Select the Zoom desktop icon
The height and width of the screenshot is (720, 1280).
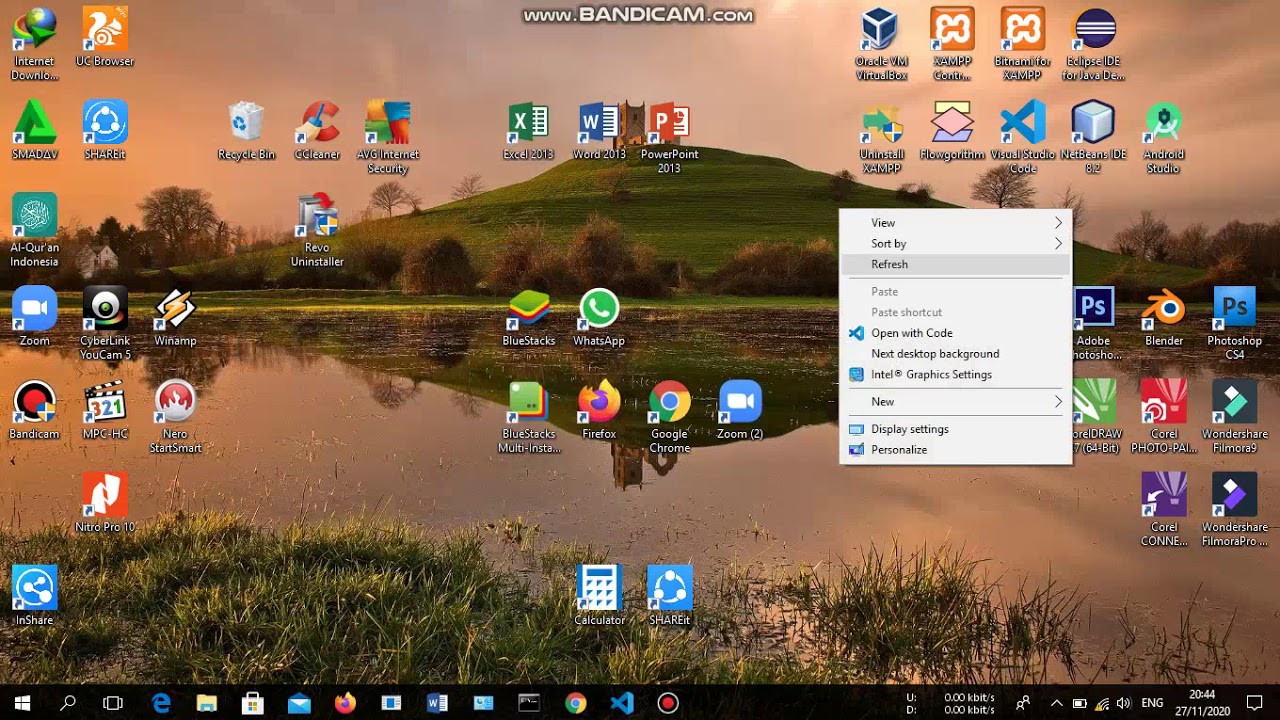(34, 316)
